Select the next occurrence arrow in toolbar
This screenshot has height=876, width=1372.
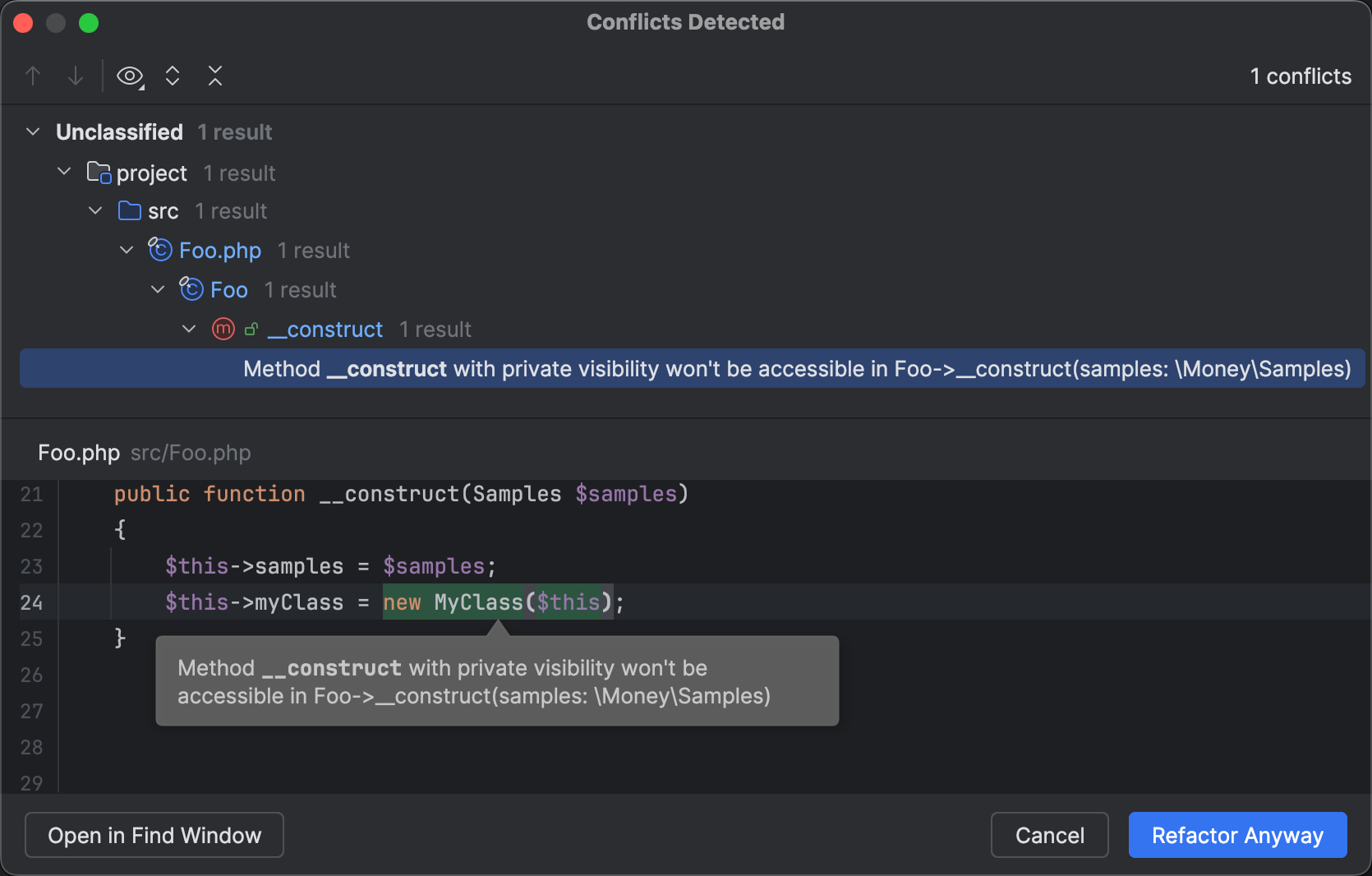76,76
